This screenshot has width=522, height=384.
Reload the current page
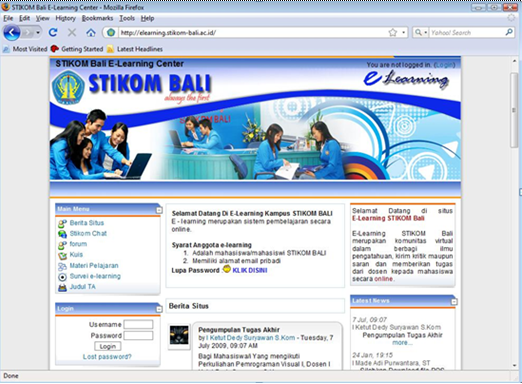pos(53,32)
